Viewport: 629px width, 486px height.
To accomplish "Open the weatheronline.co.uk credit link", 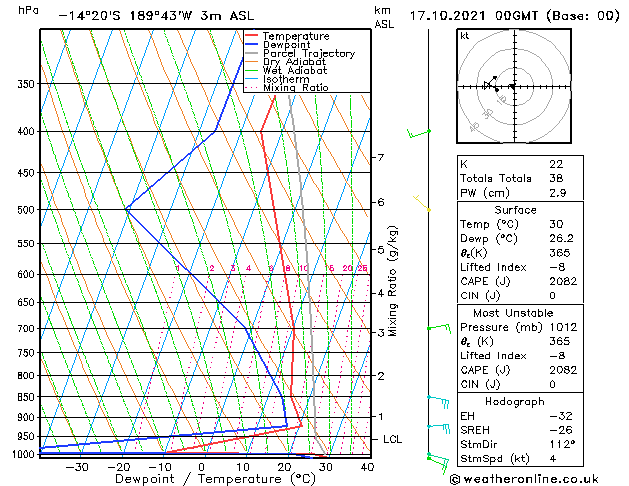I will (x=524, y=479).
